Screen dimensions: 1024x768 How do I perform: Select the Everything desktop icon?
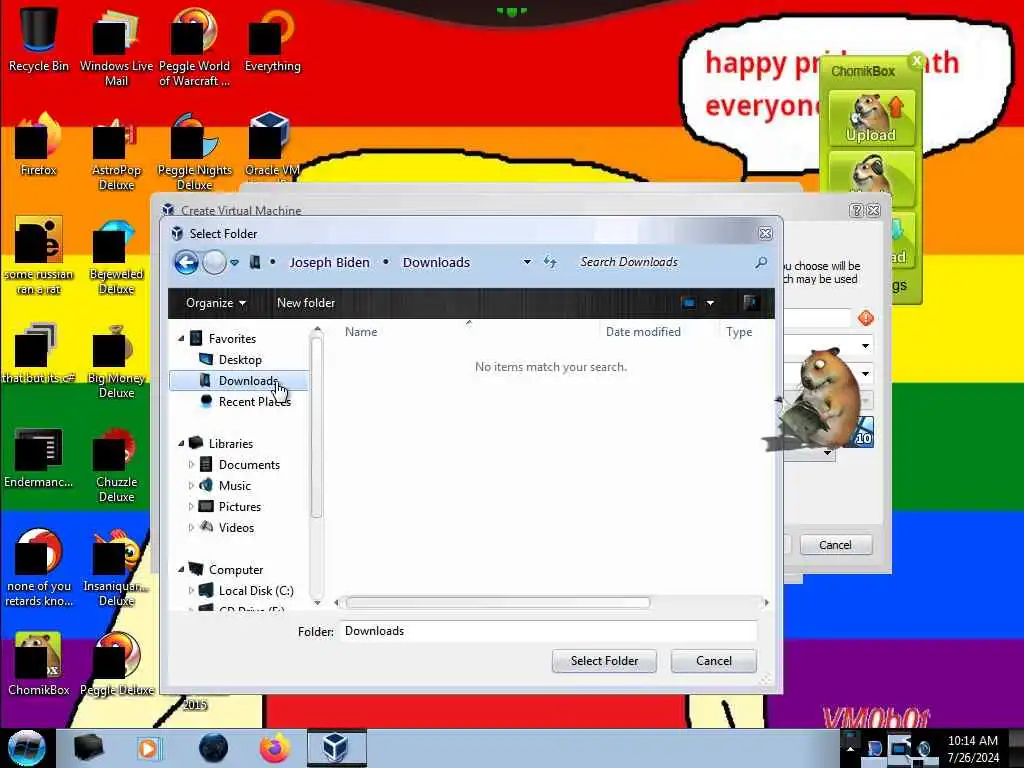[272, 40]
